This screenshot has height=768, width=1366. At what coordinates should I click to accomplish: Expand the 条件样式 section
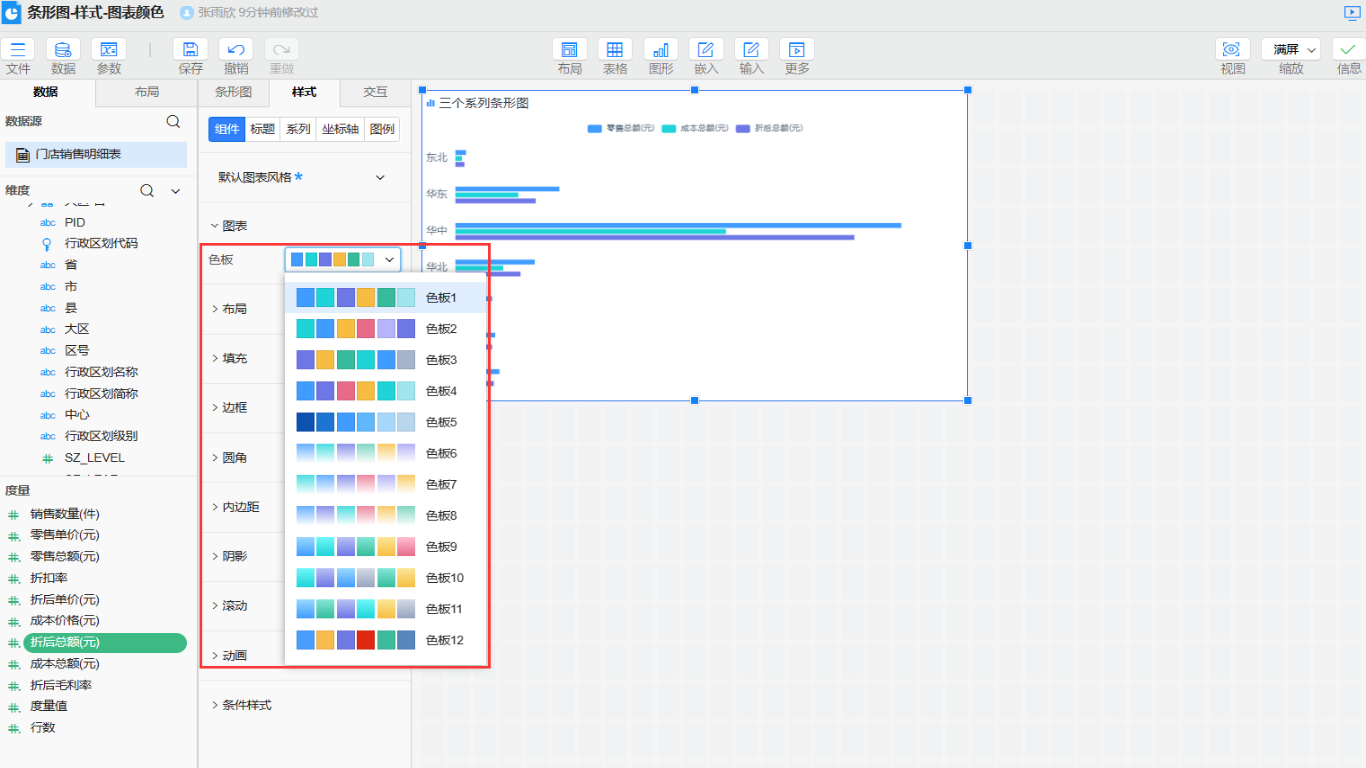point(246,705)
